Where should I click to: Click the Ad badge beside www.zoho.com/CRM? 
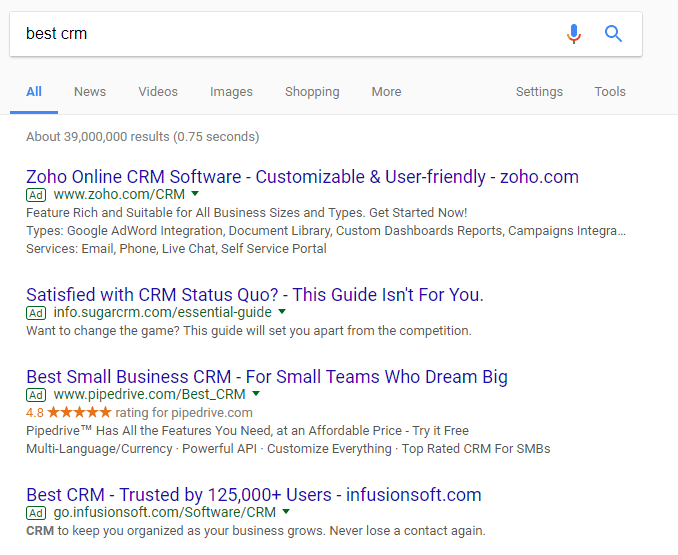click(36, 194)
